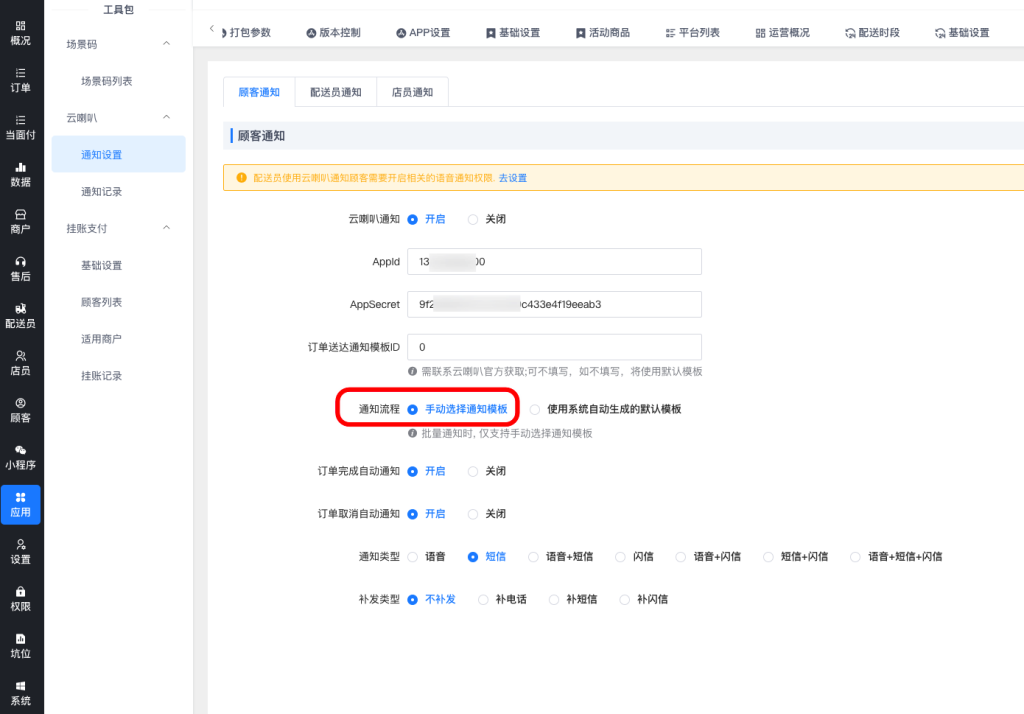Image resolution: width=1024 pixels, height=714 pixels.
Task: Click the 配送员 courier sidebar icon
Action: [x=20, y=315]
